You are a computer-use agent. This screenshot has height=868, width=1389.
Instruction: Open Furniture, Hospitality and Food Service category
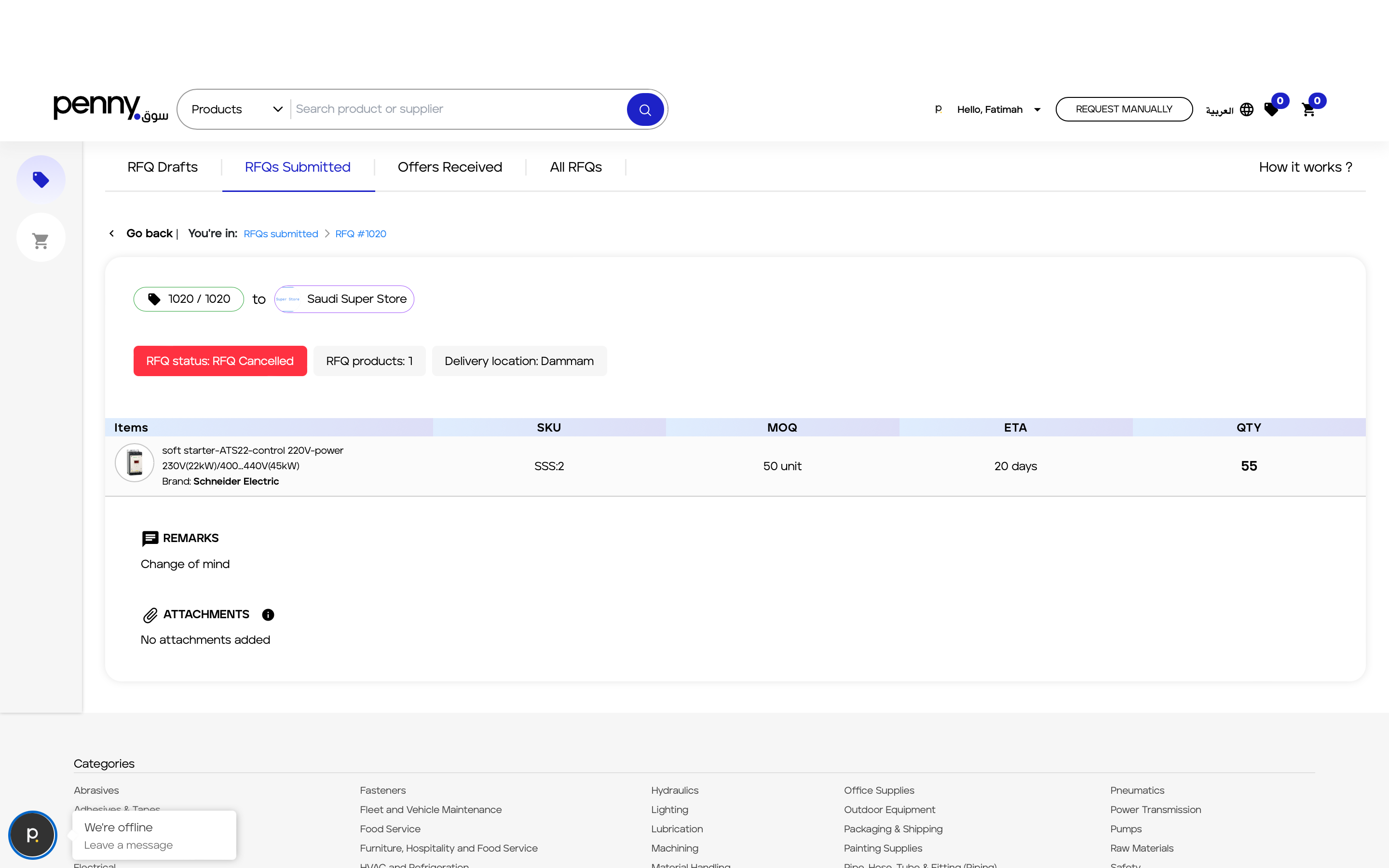coord(449,848)
